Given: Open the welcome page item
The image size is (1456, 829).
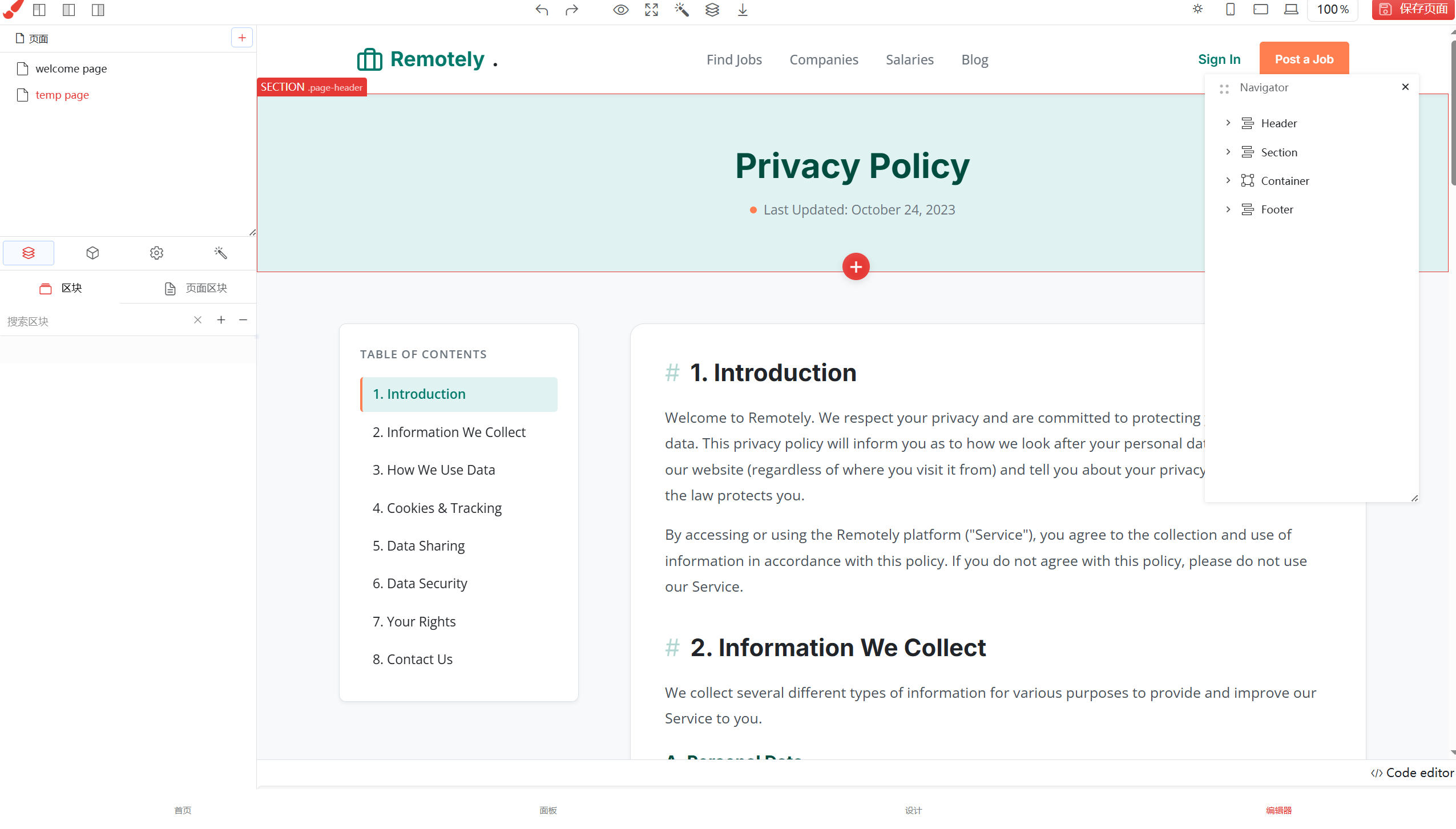Looking at the screenshot, I should coord(71,68).
